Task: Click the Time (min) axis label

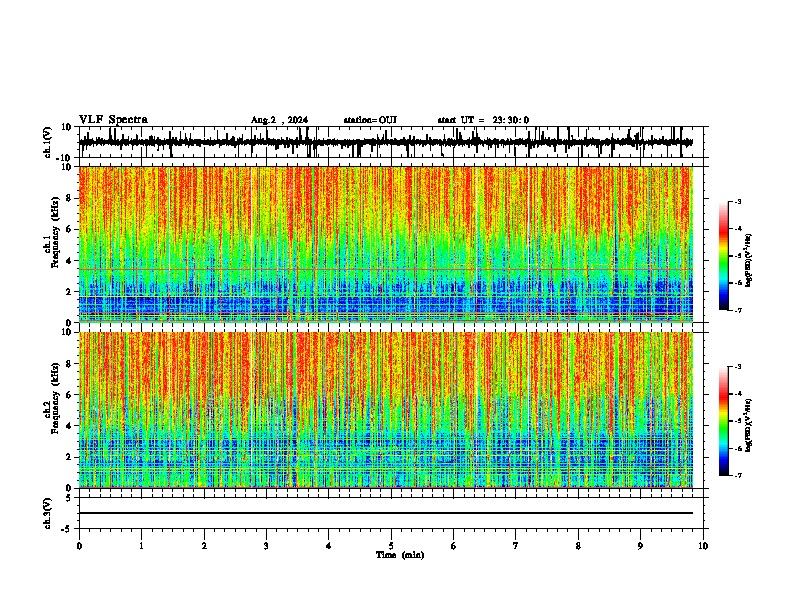Action: click(400, 555)
